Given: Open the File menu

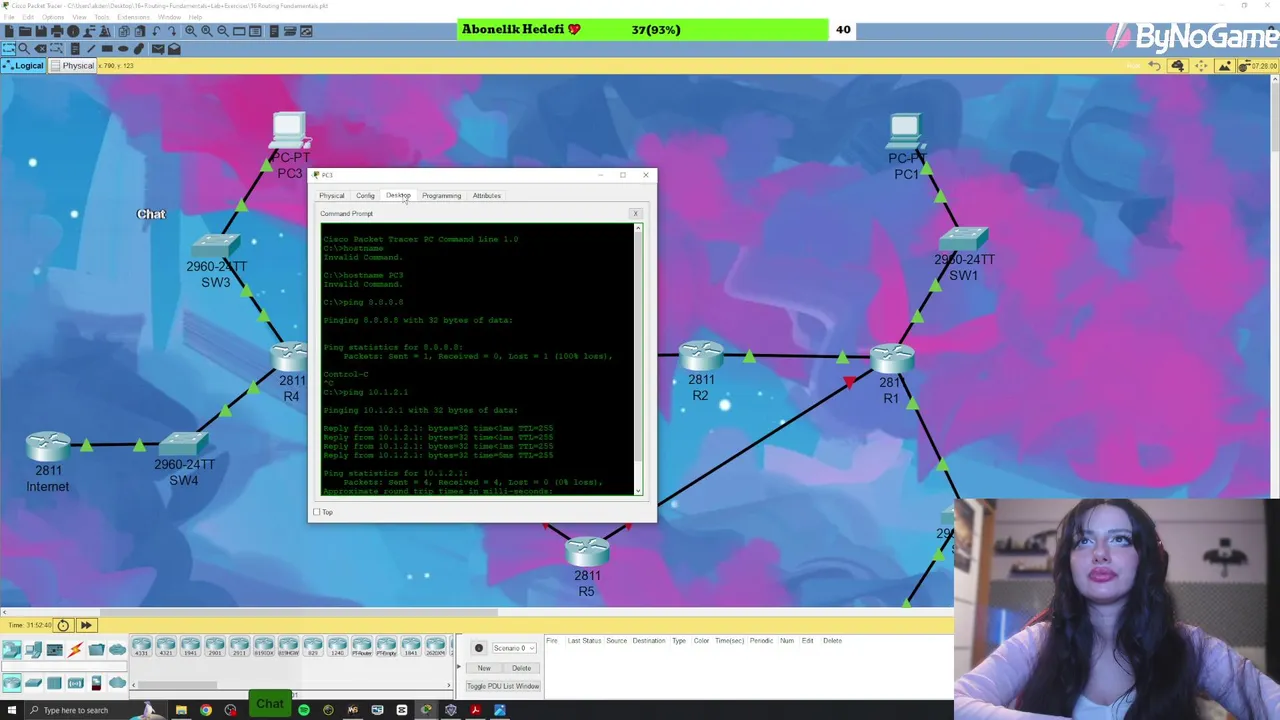Looking at the screenshot, I should pyautogui.click(x=9, y=17).
